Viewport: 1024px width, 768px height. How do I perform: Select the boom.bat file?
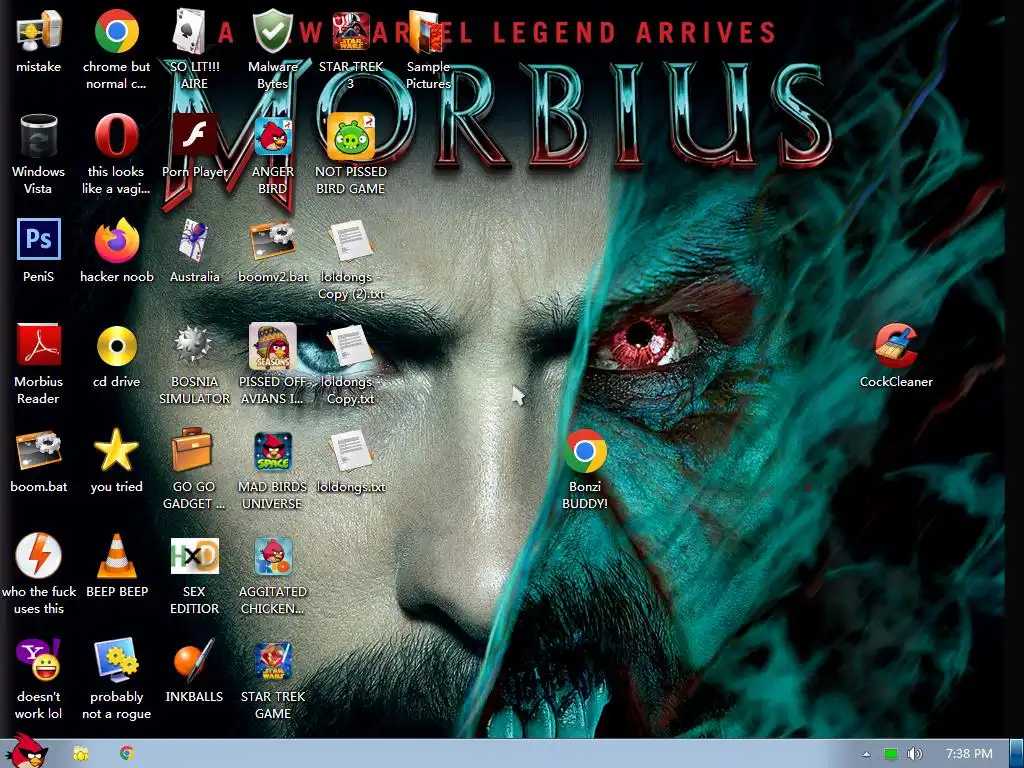pyautogui.click(x=39, y=450)
